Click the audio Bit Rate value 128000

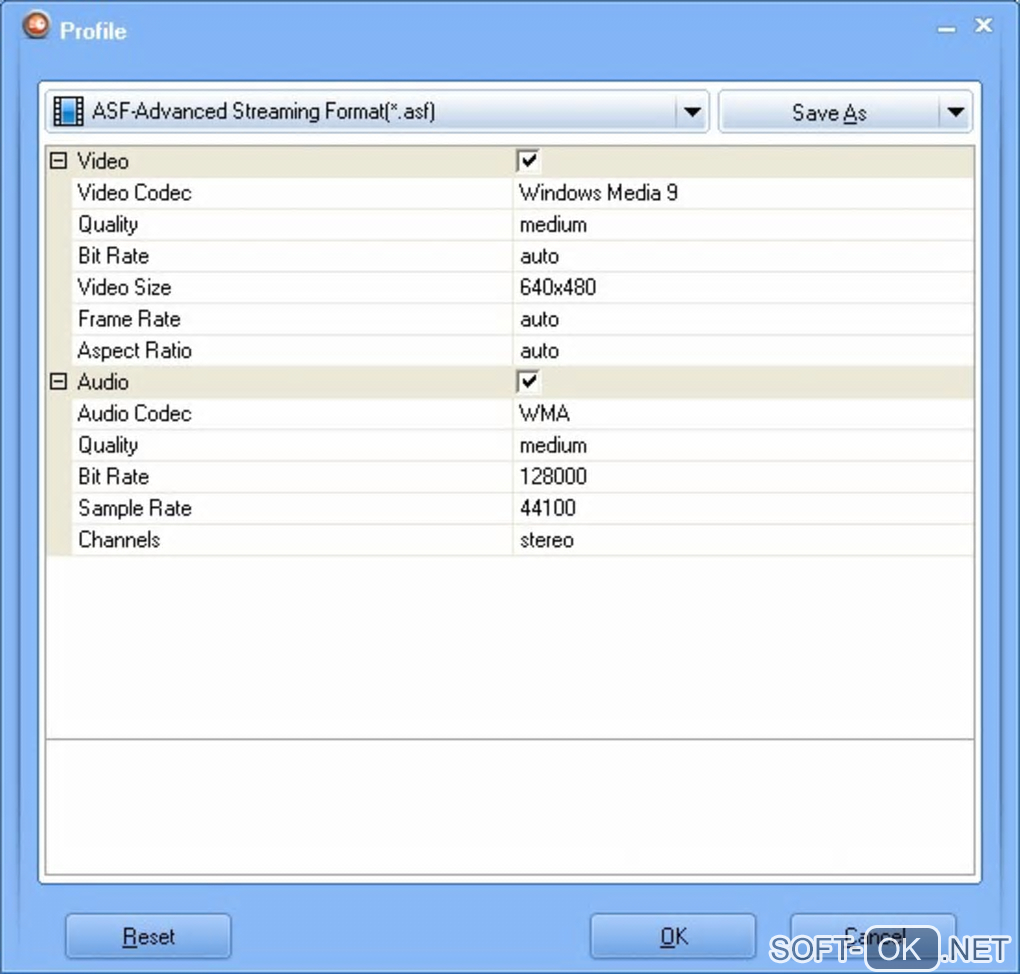553,476
